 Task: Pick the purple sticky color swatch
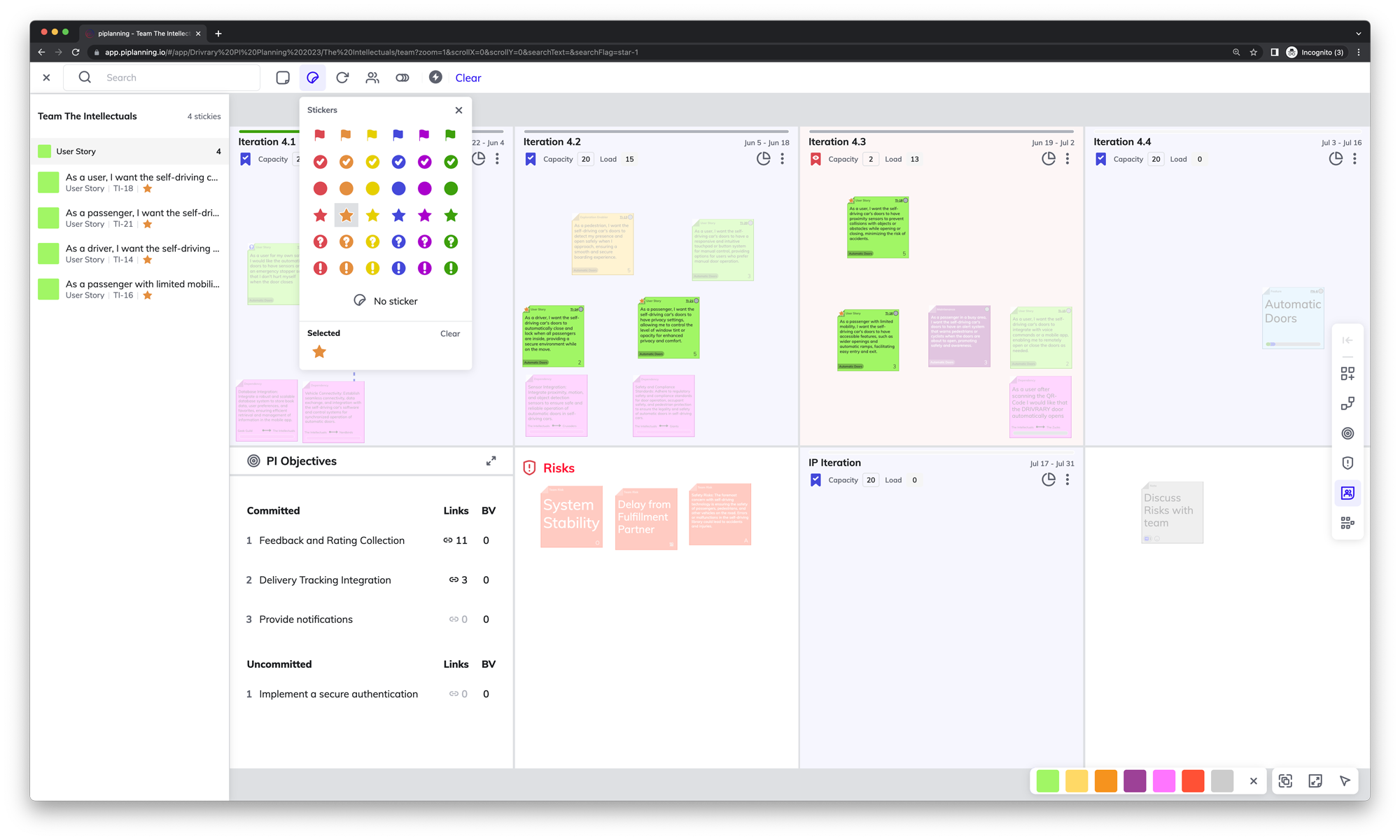[x=1135, y=781]
